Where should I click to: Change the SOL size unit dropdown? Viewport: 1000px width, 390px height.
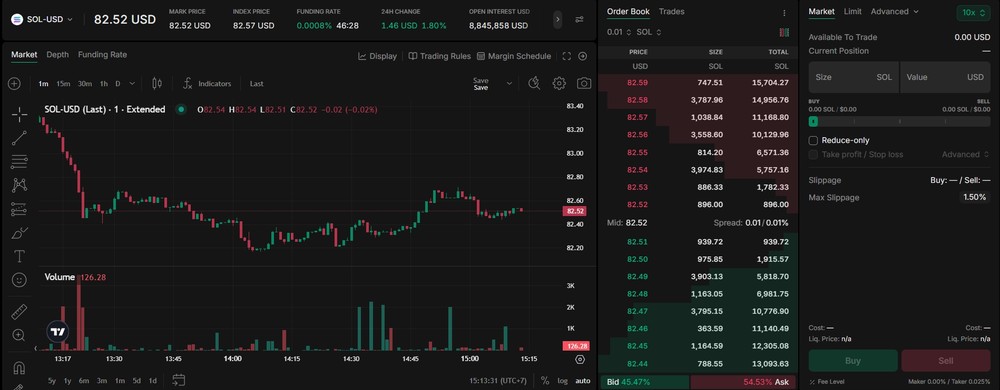[649, 32]
